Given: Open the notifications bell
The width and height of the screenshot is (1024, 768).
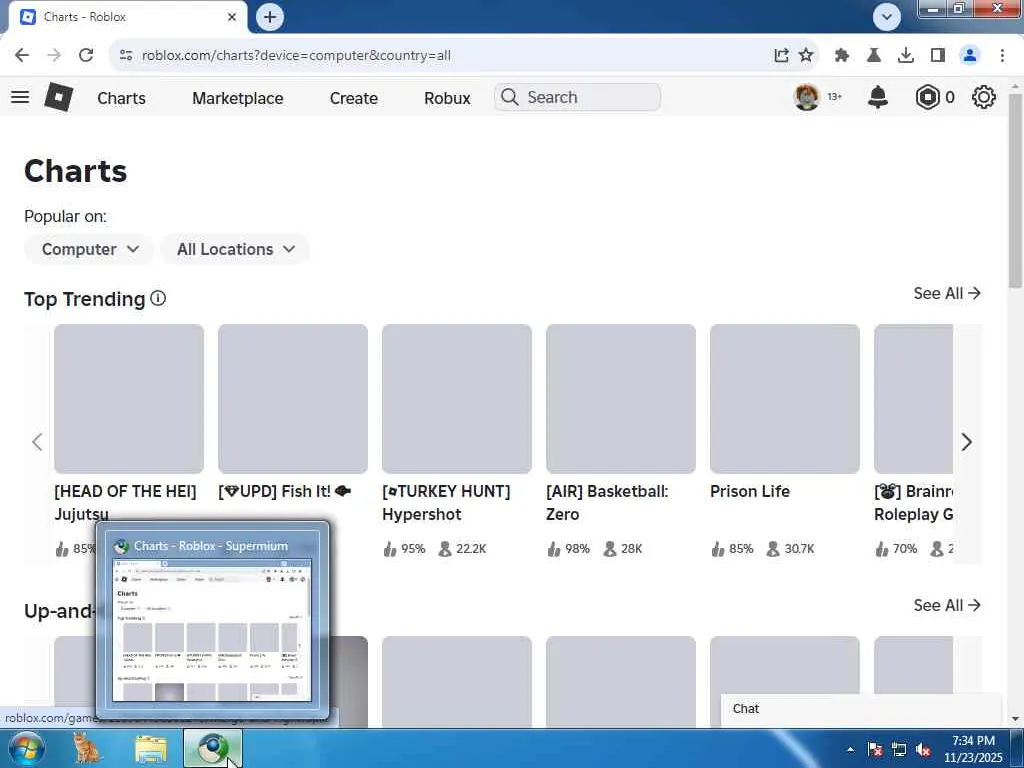Looking at the screenshot, I should point(878,97).
